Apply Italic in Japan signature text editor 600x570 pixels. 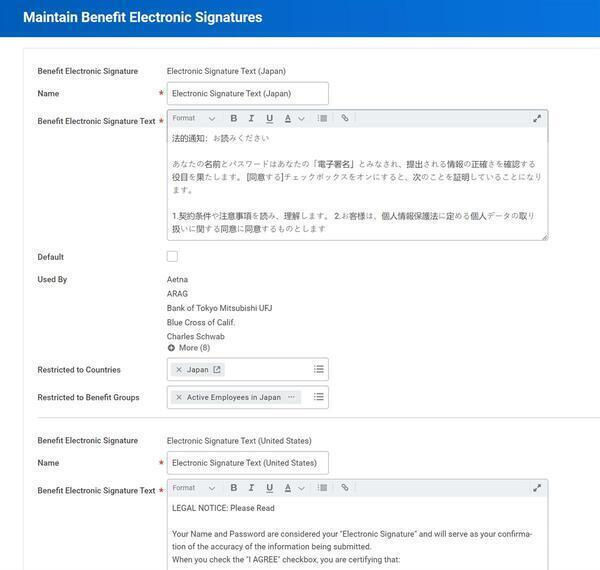tap(251, 118)
